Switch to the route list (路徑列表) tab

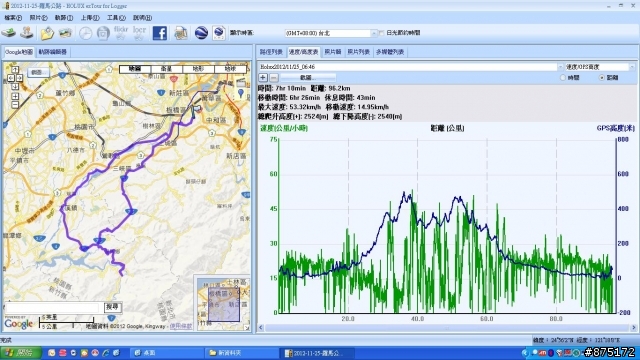(x=271, y=52)
